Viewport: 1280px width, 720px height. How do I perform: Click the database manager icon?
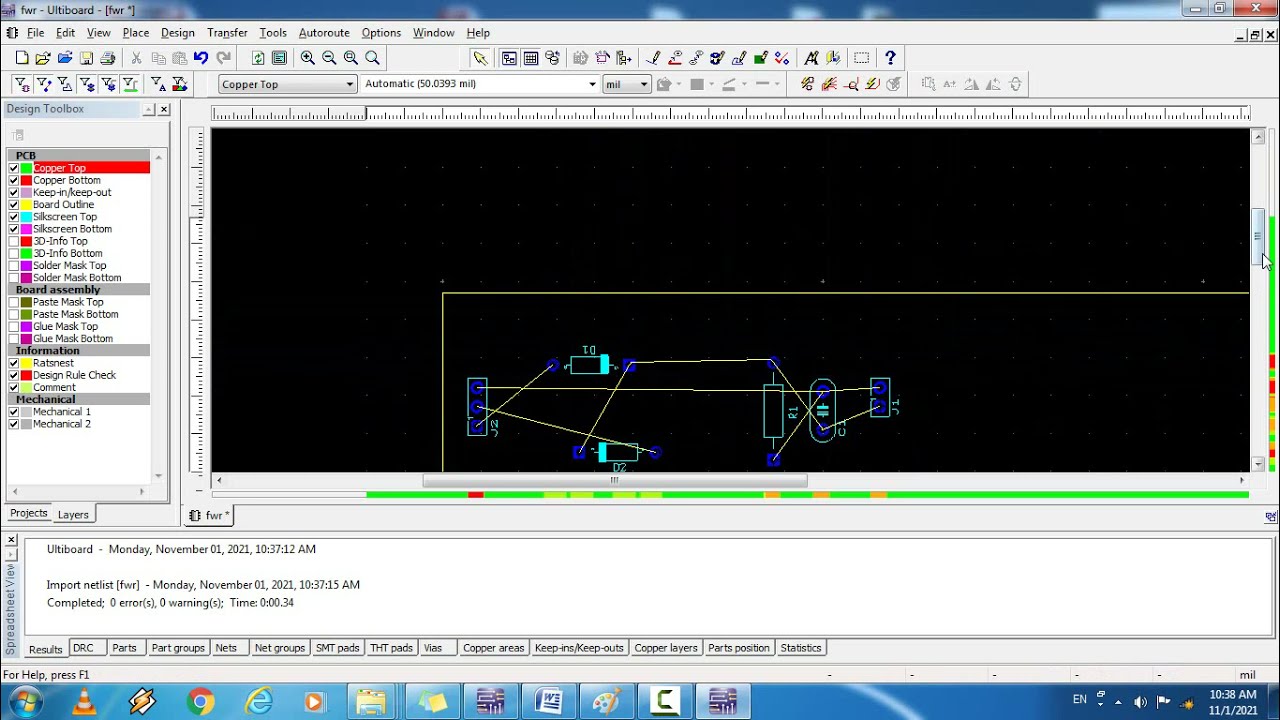click(552, 58)
